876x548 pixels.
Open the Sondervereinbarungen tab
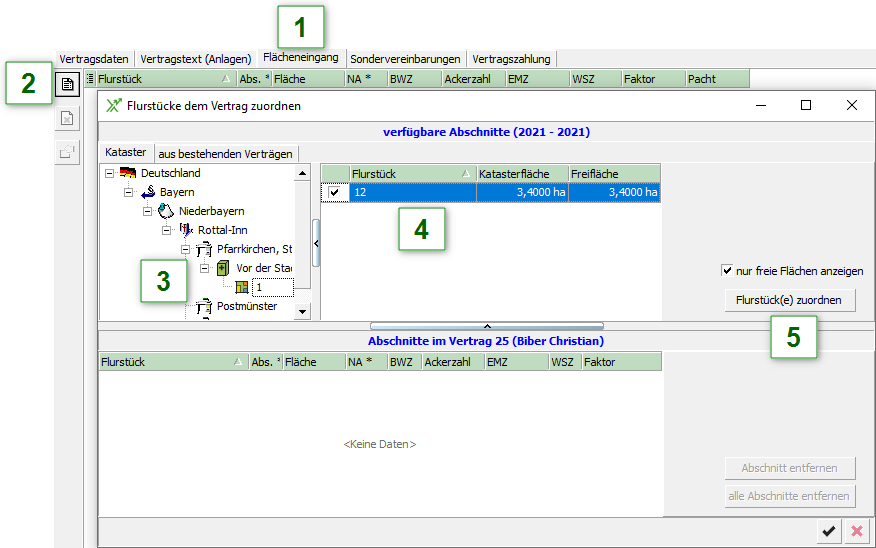tap(405, 59)
